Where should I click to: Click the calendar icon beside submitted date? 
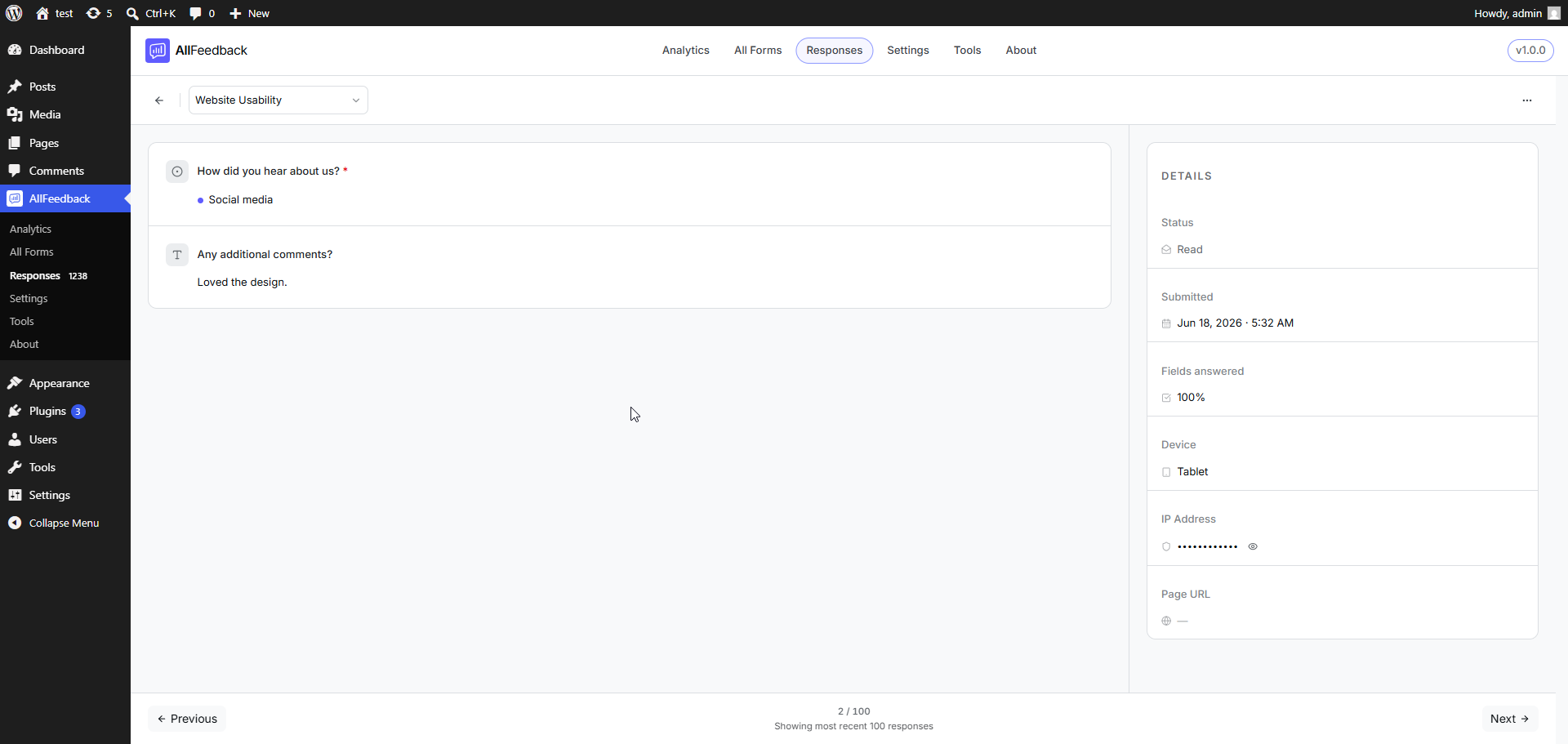[x=1166, y=323]
